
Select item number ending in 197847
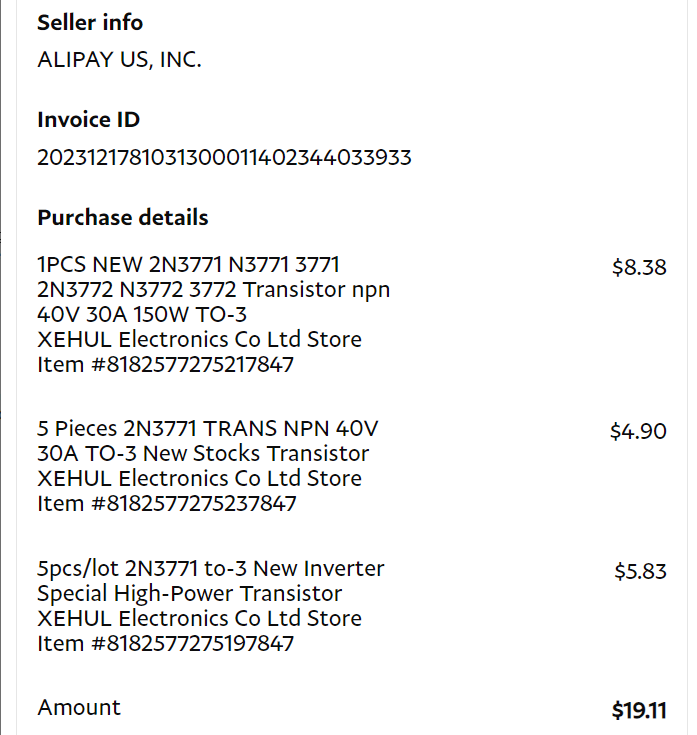tap(165, 644)
